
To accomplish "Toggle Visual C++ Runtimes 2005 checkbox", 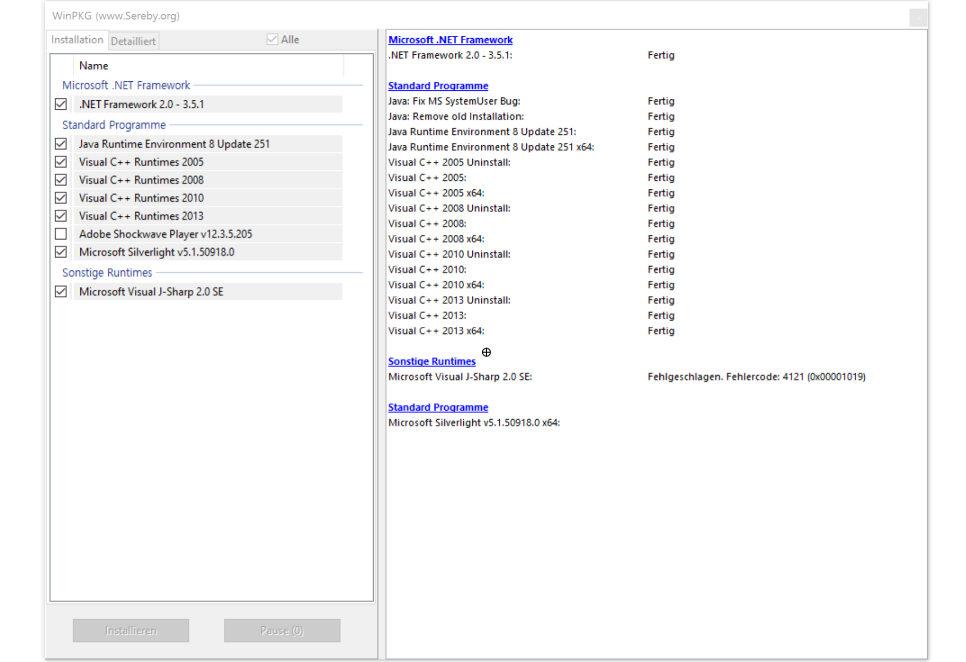I will 60,162.
